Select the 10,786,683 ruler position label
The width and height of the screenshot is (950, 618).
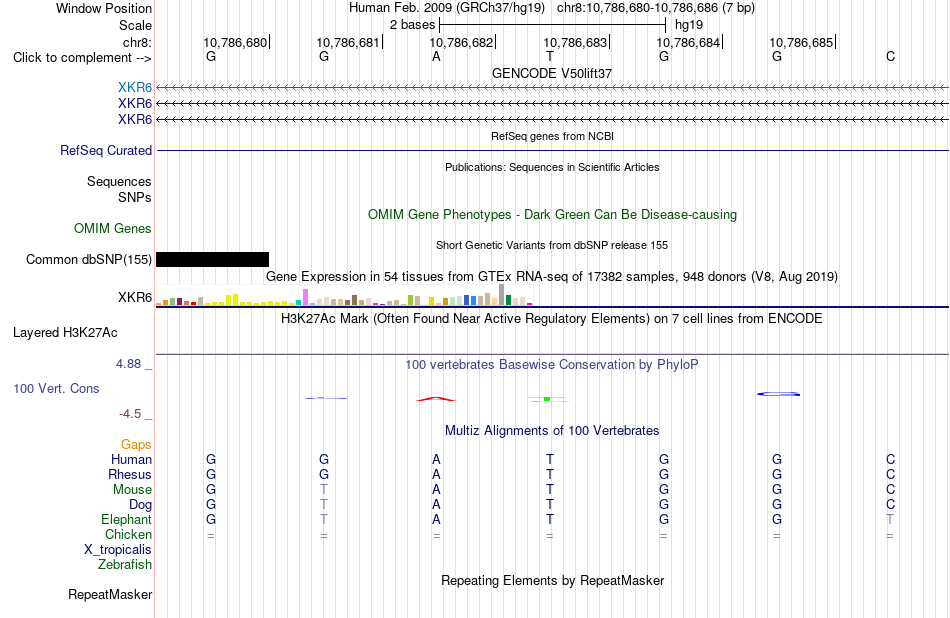tap(574, 42)
